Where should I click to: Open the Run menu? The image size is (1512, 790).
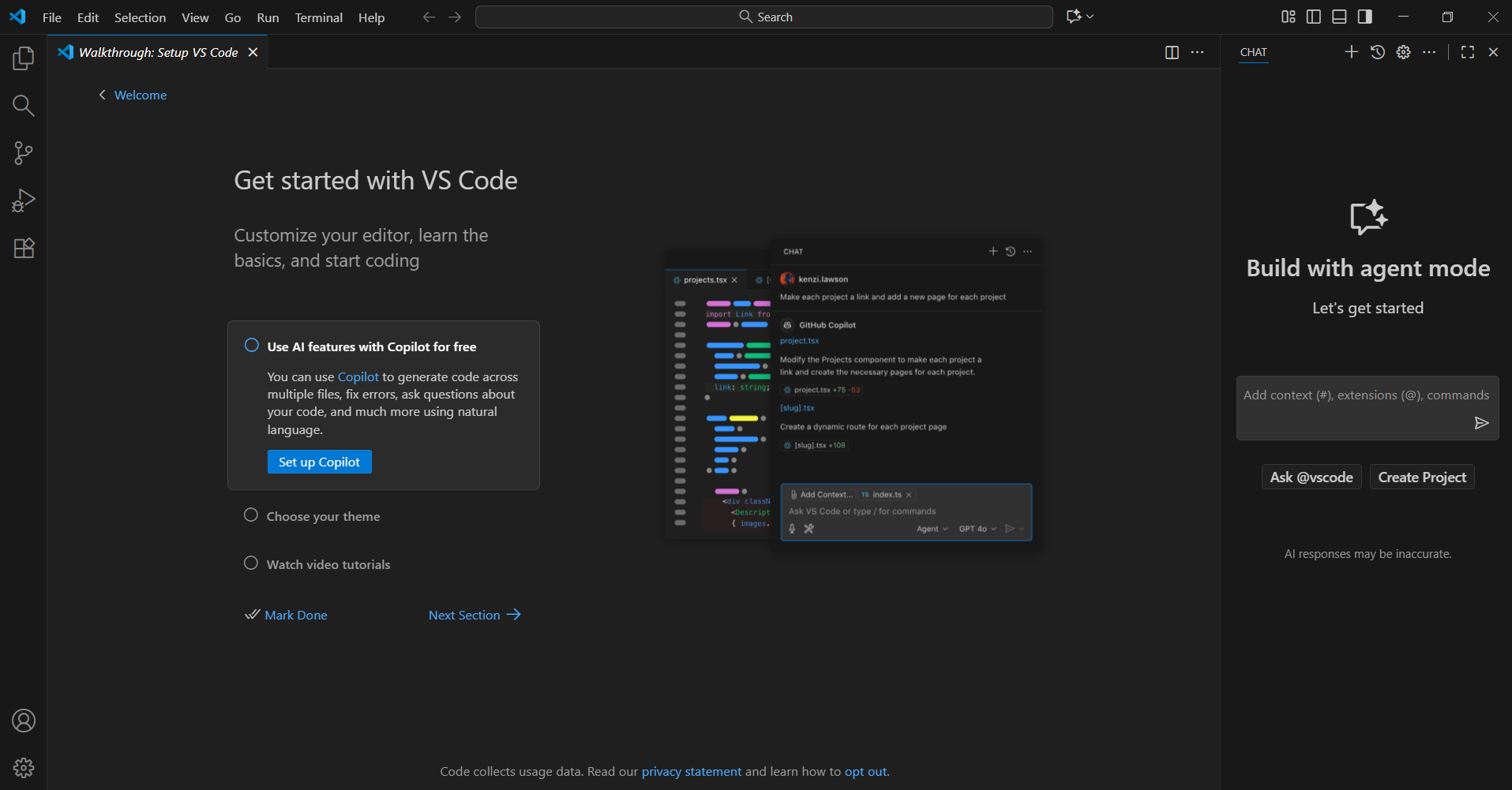pos(268,17)
